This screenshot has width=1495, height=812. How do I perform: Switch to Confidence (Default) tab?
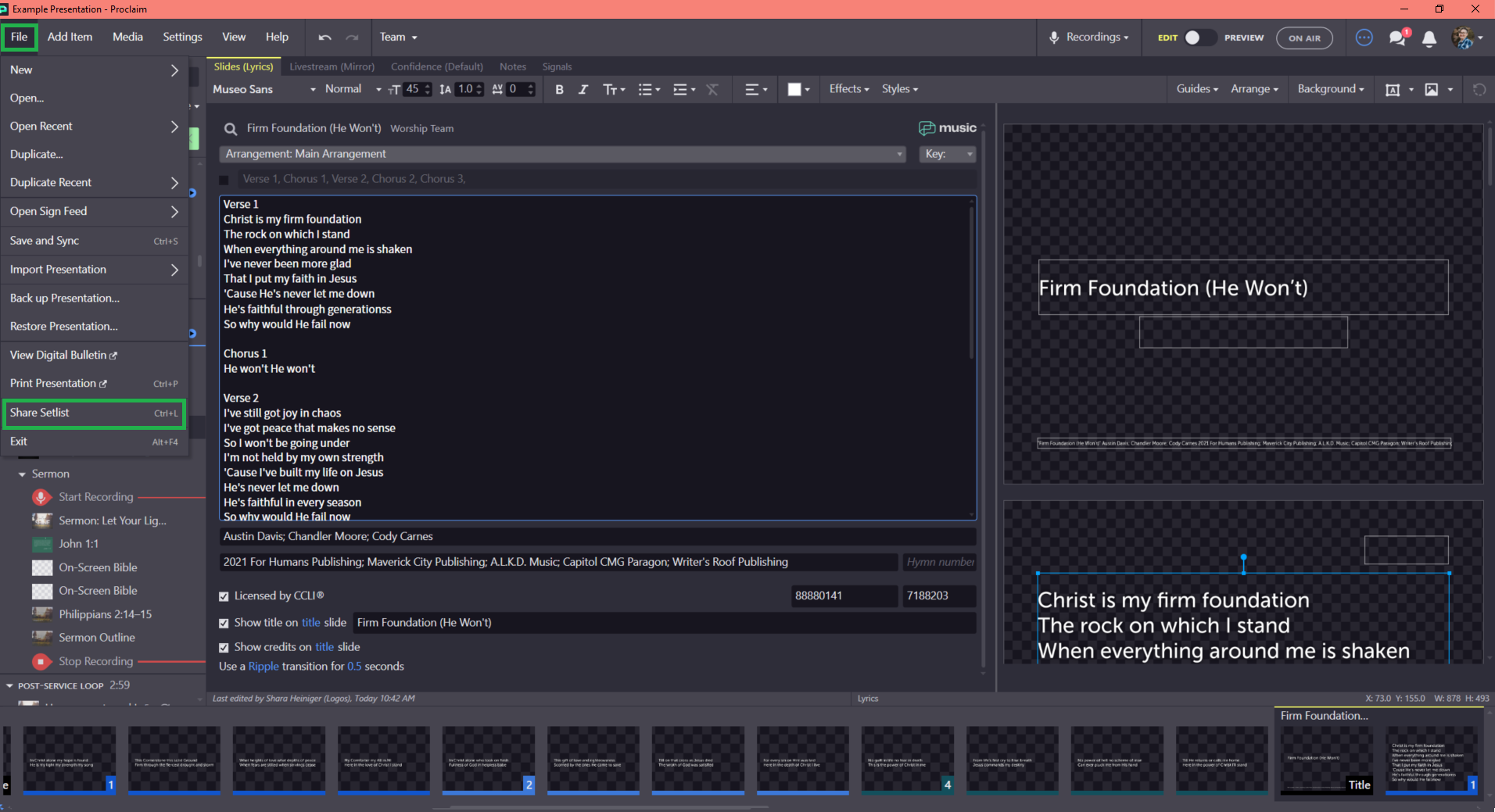[x=436, y=67]
